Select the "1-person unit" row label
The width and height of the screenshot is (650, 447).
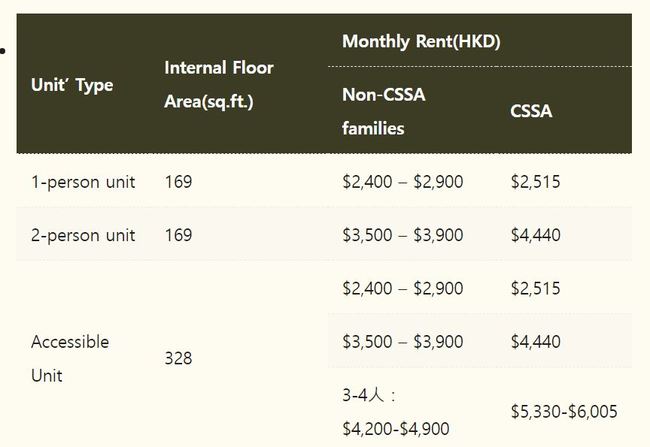(83, 182)
